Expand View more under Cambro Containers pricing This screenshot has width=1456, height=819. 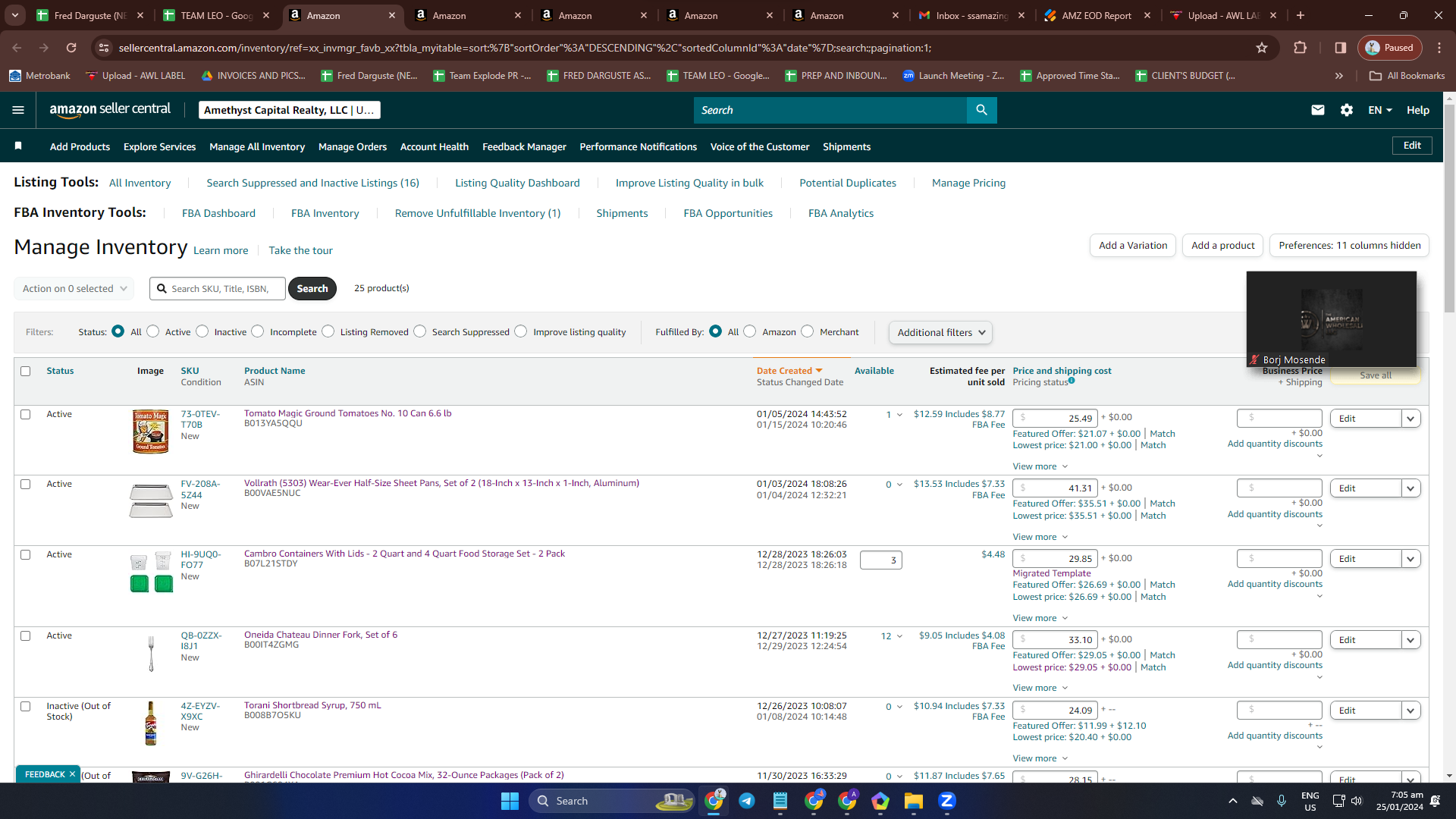tap(1040, 618)
